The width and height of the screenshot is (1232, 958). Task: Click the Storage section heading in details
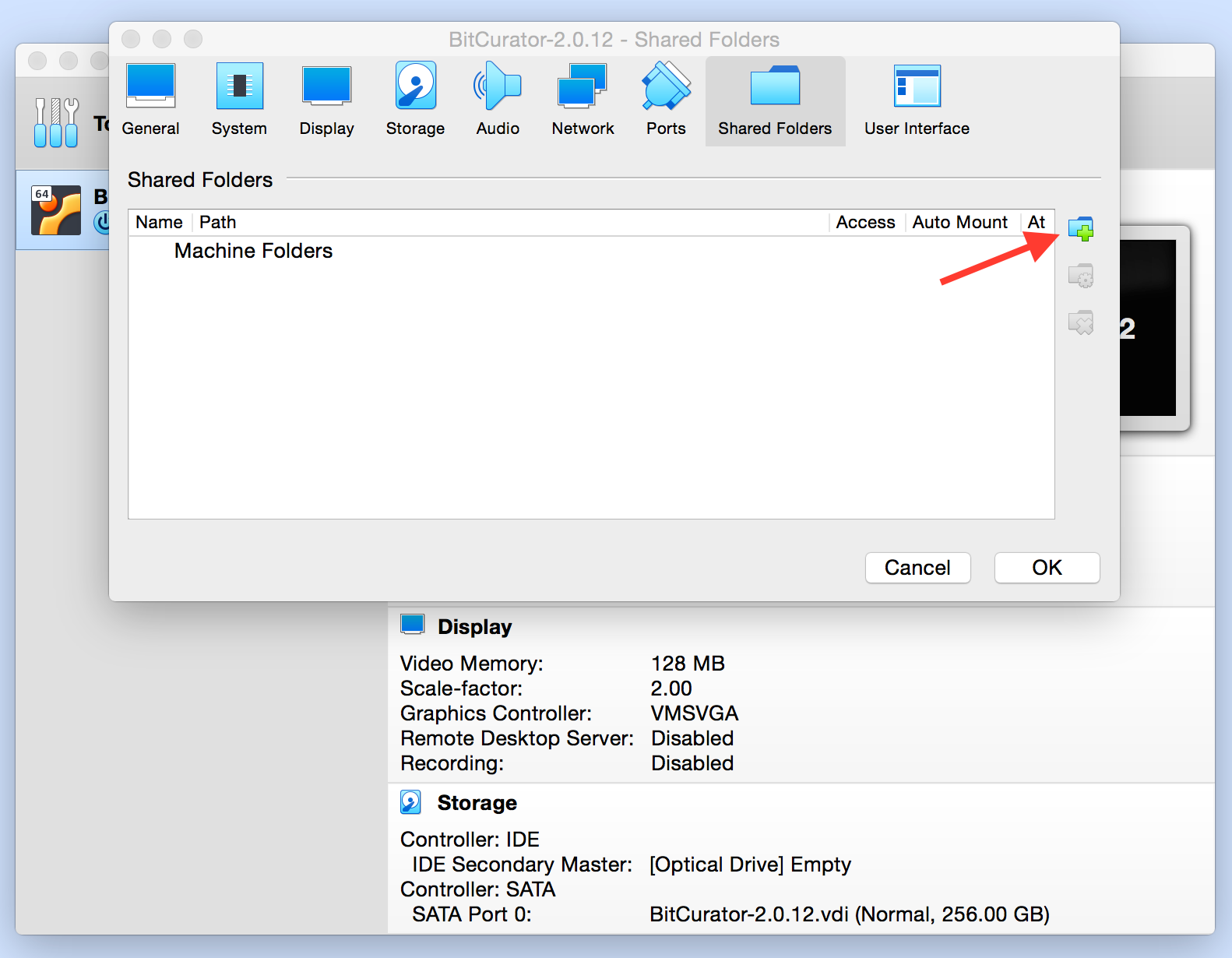click(477, 803)
